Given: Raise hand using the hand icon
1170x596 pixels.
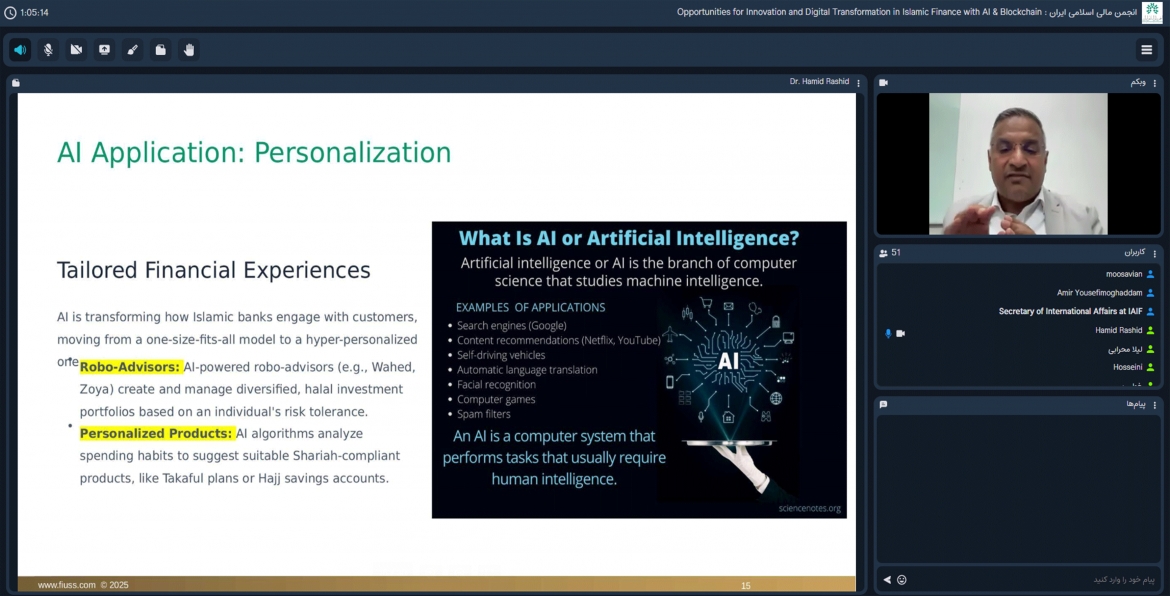Looking at the screenshot, I should coord(188,50).
